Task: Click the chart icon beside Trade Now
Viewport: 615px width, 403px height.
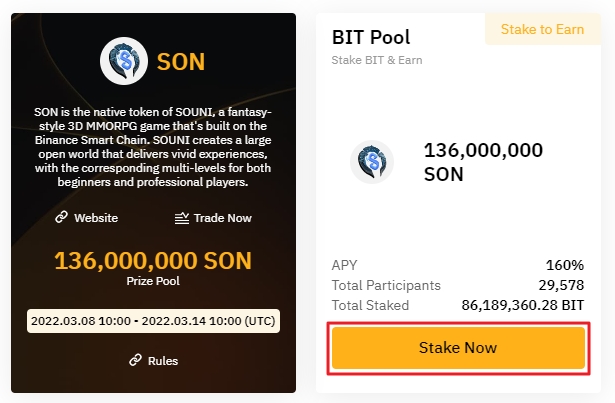Action: click(182, 217)
